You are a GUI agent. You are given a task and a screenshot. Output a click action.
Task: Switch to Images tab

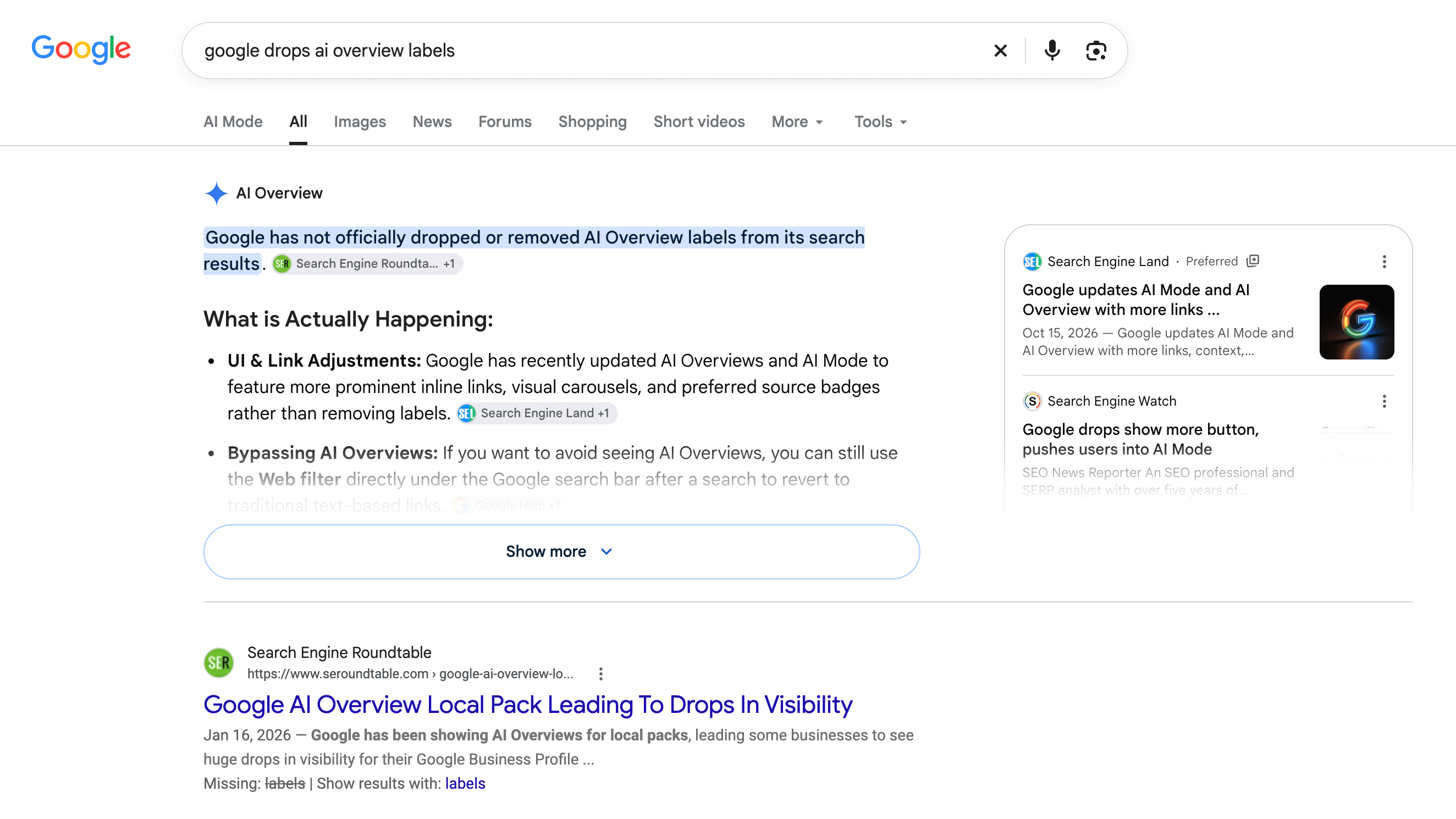click(x=360, y=121)
